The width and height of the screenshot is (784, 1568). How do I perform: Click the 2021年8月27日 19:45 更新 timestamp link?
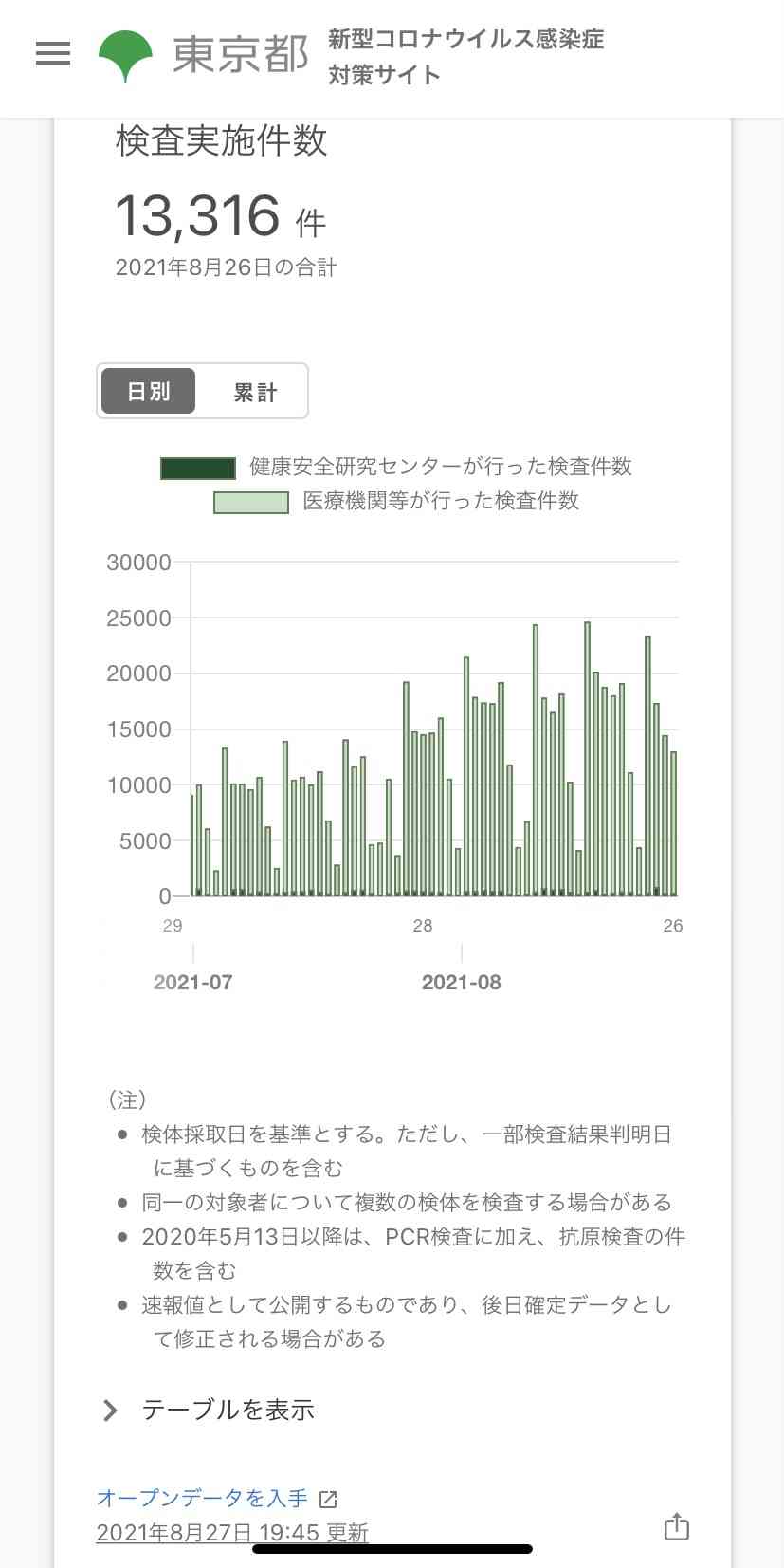click(x=232, y=1532)
